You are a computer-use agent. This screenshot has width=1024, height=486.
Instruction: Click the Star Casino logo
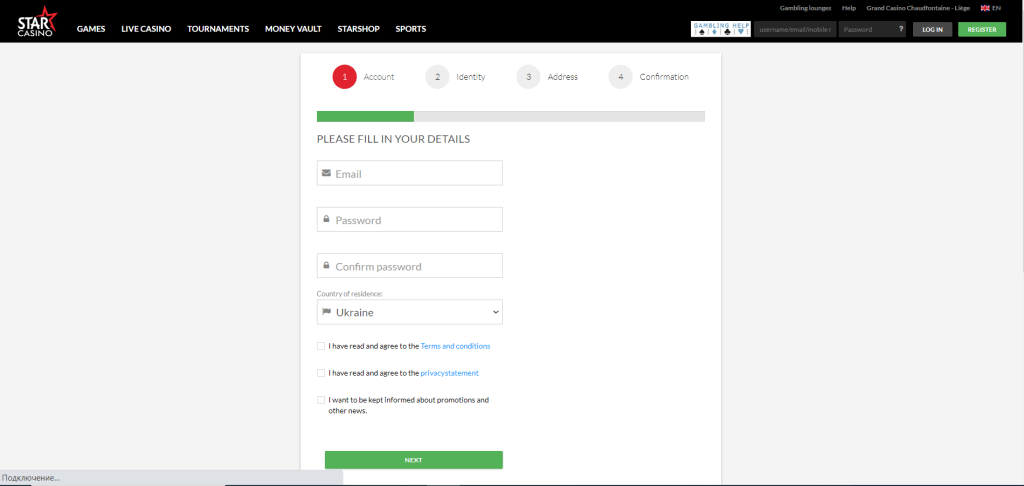coord(37,22)
